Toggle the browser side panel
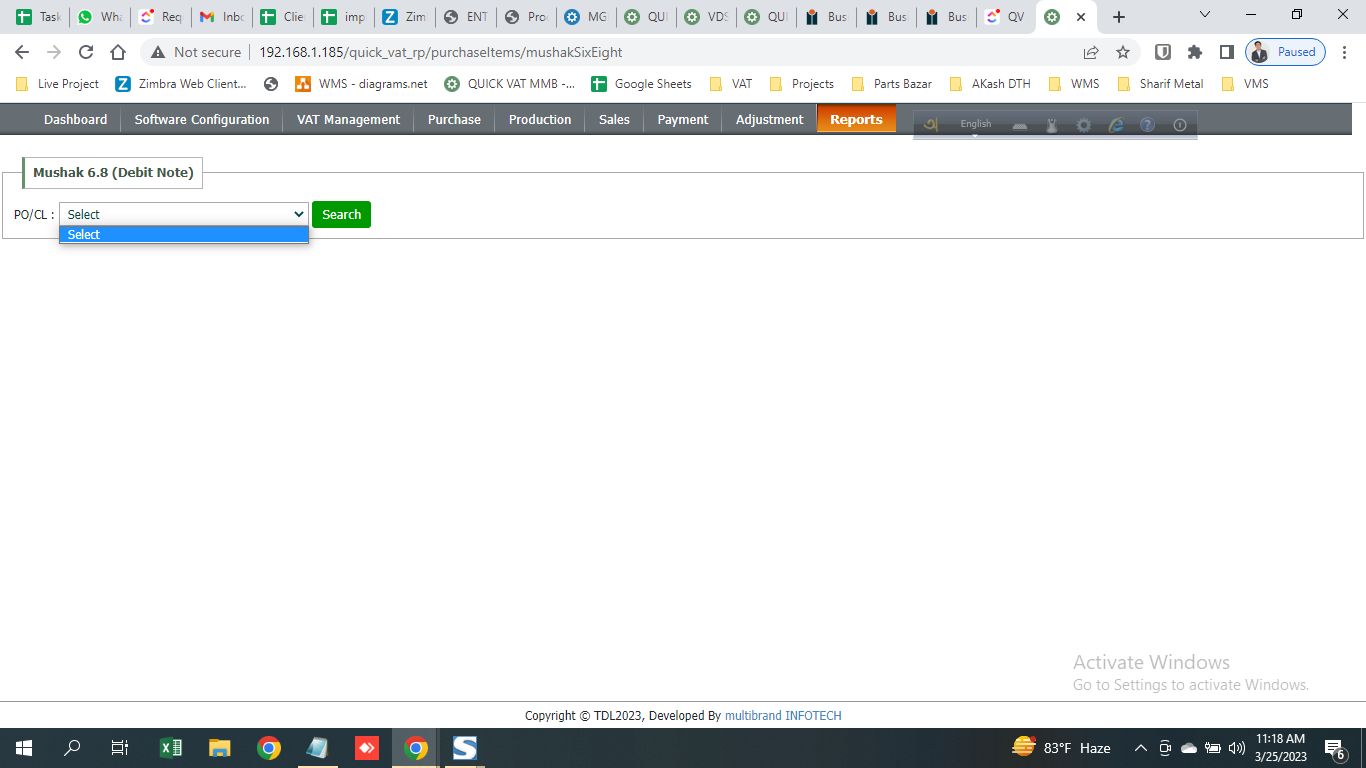This screenshot has height=768, width=1366. [1226, 52]
